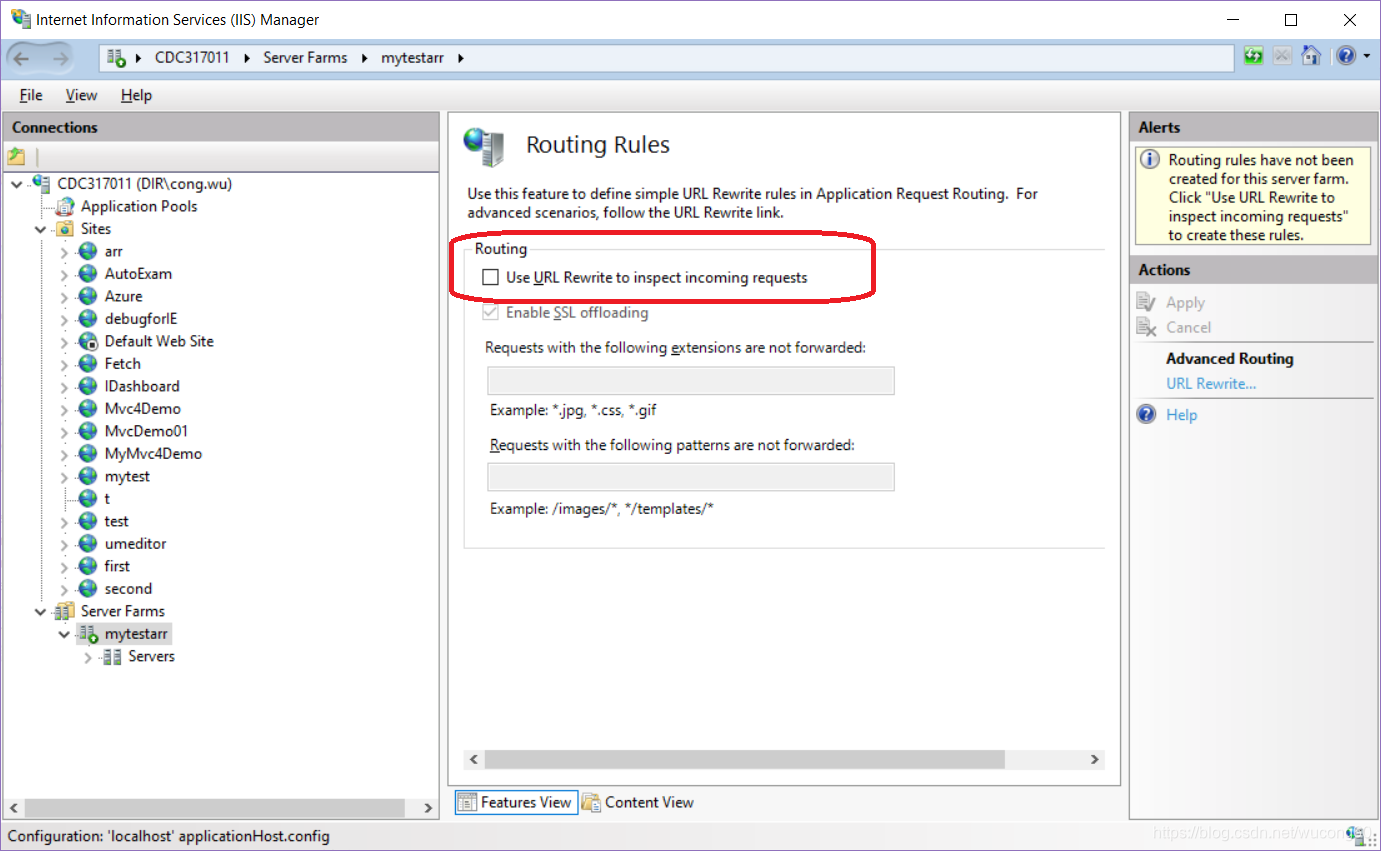This screenshot has height=851, width=1381.
Task: Click the Servers node icon
Action: click(112, 657)
